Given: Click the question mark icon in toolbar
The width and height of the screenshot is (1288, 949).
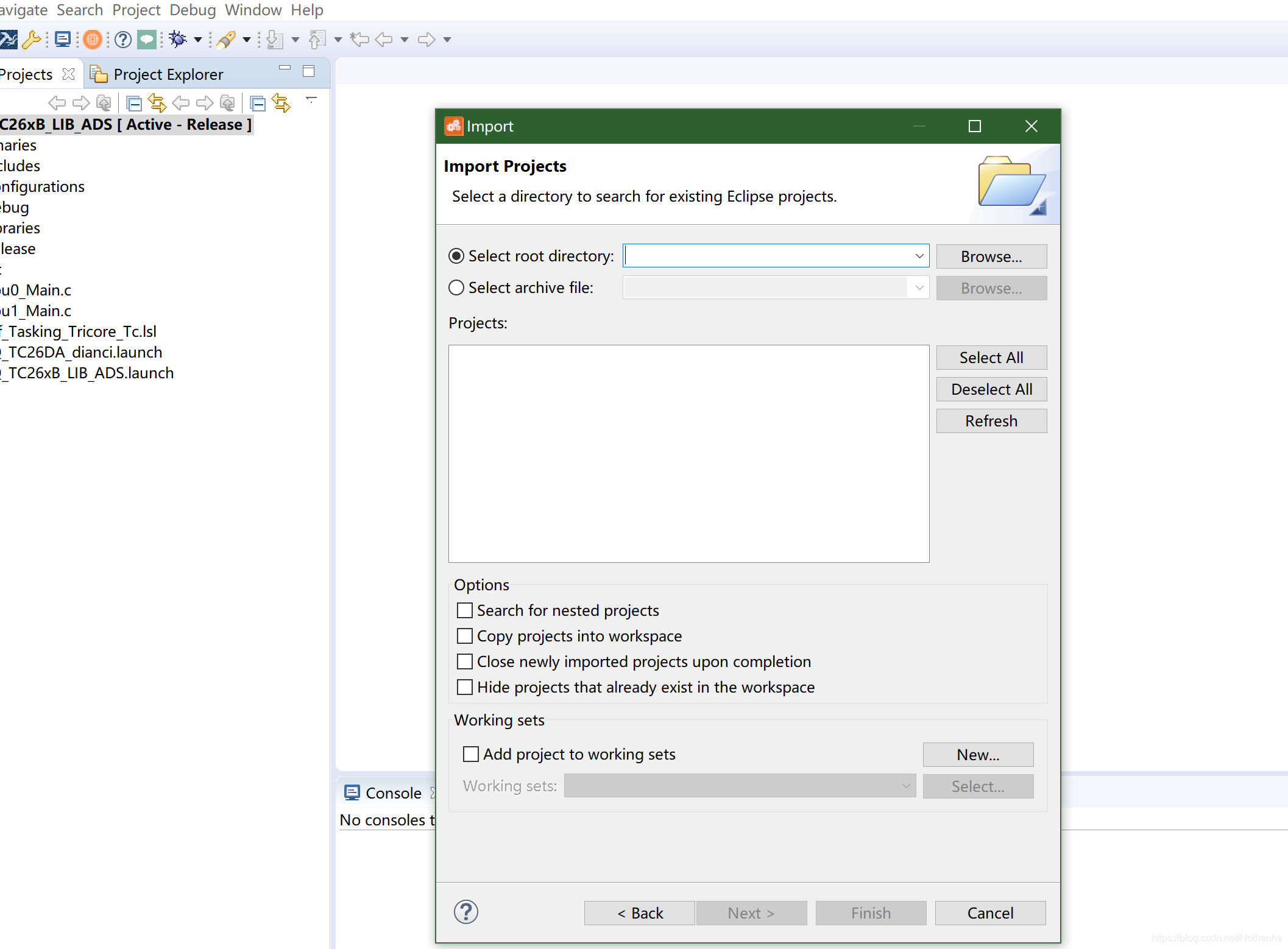Looking at the screenshot, I should click(x=123, y=40).
